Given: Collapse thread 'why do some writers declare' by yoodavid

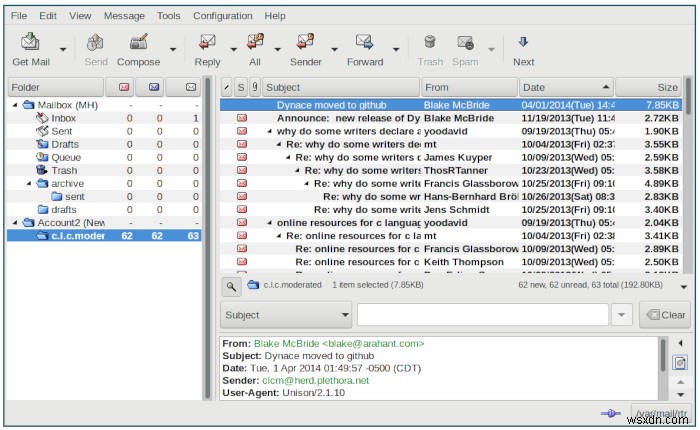Looking at the screenshot, I should [270, 131].
